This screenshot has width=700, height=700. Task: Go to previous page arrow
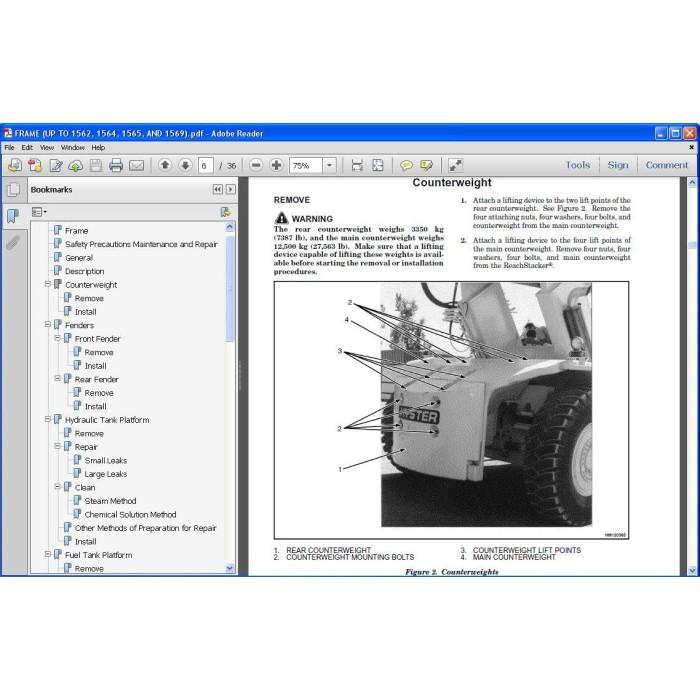coord(165,165)
